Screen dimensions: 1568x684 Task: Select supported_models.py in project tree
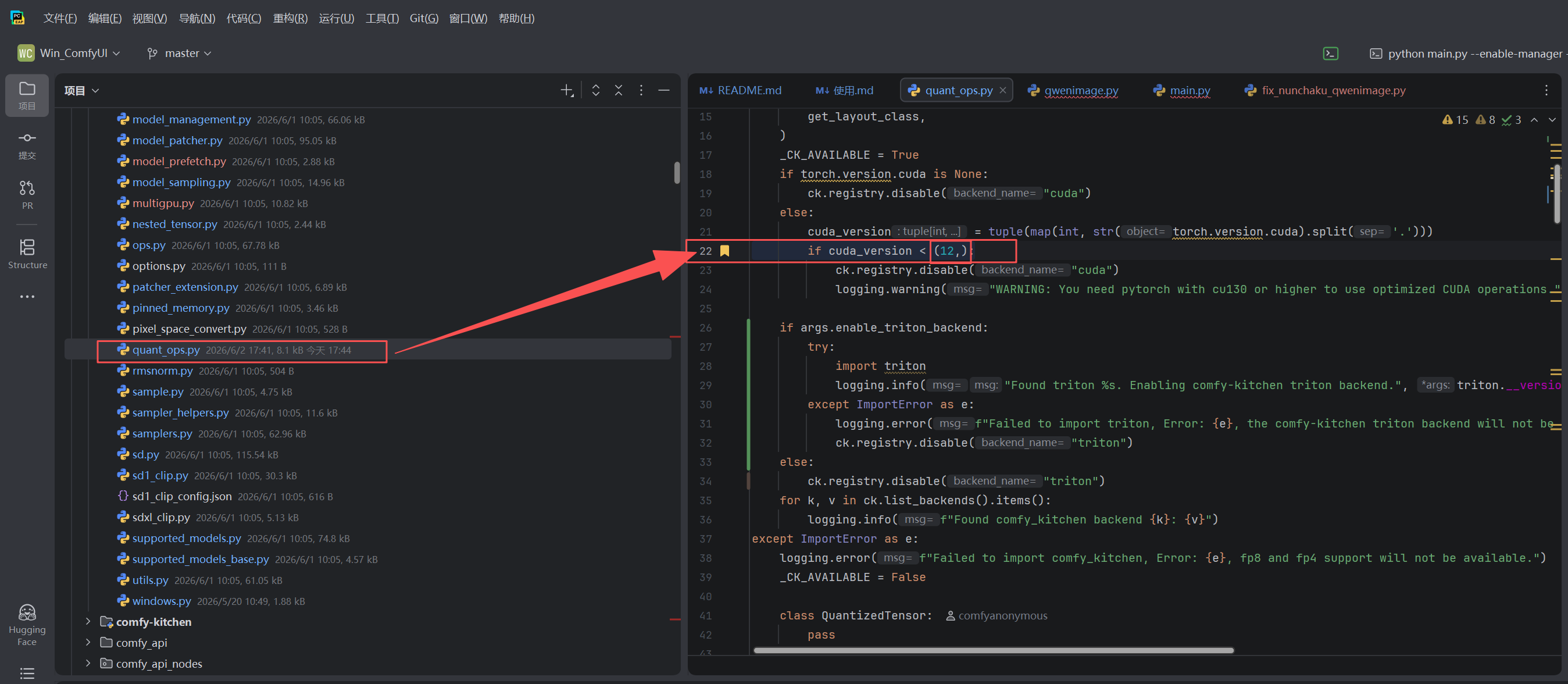(x=186, y=538)
